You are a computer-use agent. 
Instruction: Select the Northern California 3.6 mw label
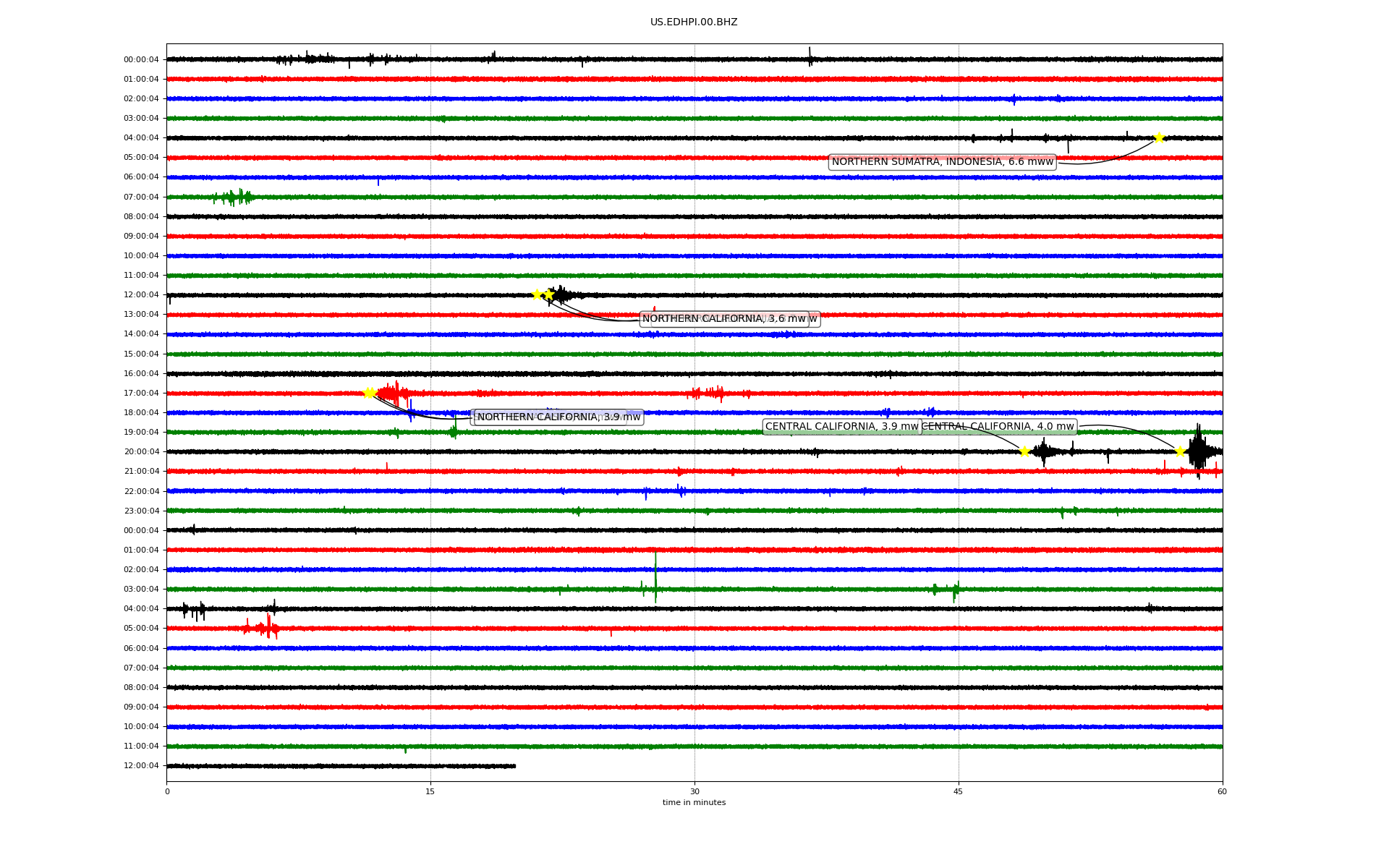click(723, 319)
